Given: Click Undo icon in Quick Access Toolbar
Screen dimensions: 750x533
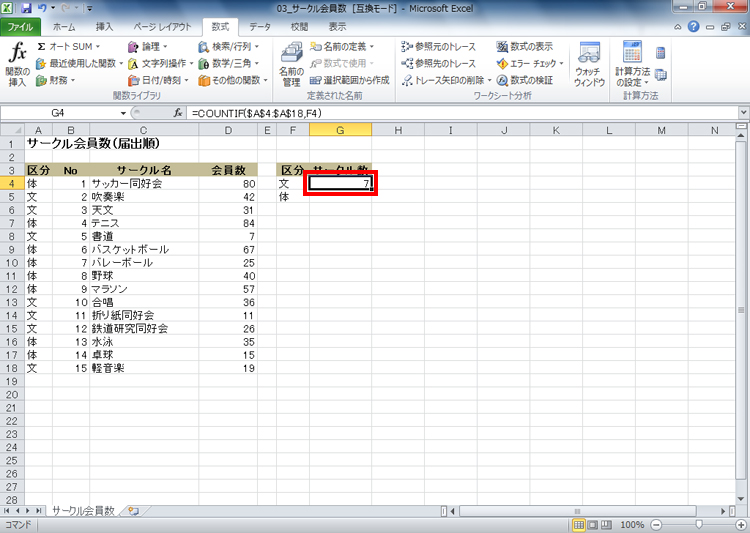Looking at the screenshot, I should click(42, 8).
